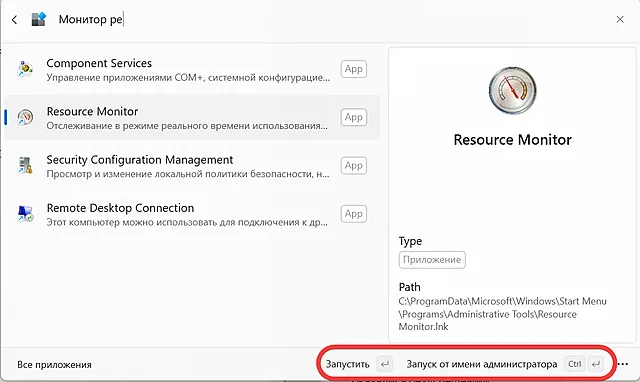Click the Управление приложениями COM+ description
640x382 pixels.
tap(188, 78)
